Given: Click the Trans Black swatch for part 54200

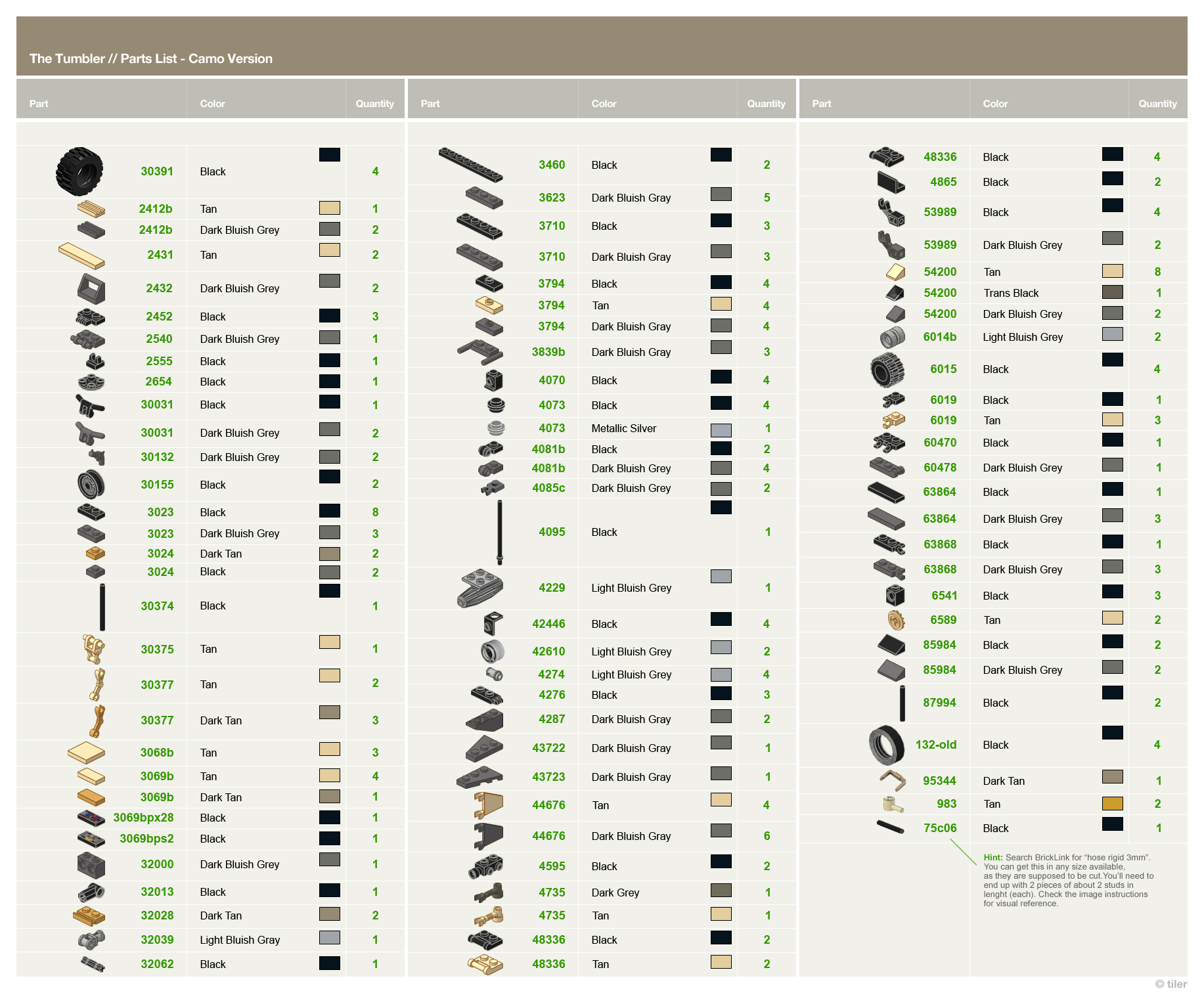Looking at the screenshot, I should tap(1113, 292).
